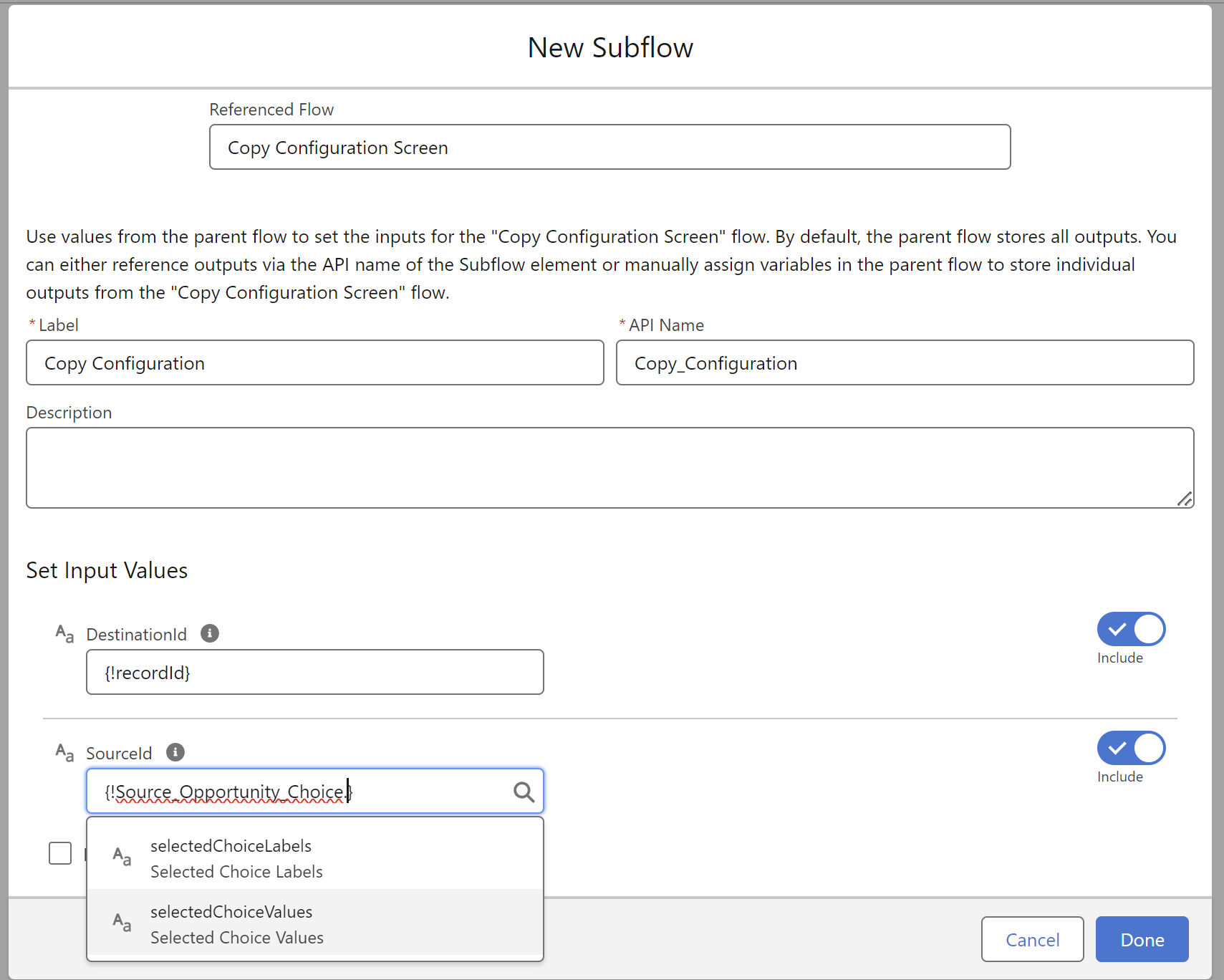Select selectedChoiceLabels from the dropdown list

point(315,857)
